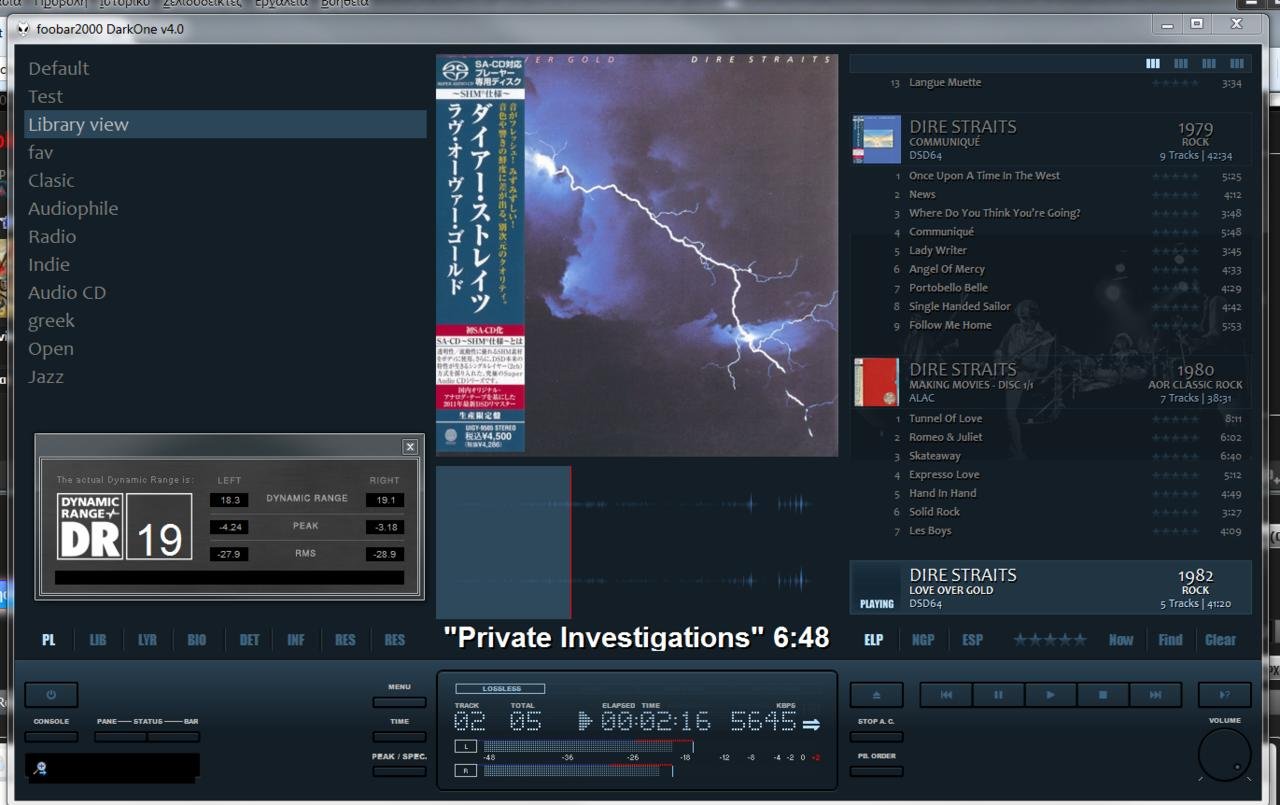Stop playback with the stop button
Viewport: 1280px width, 805px height.
[x=1103, y=695]
